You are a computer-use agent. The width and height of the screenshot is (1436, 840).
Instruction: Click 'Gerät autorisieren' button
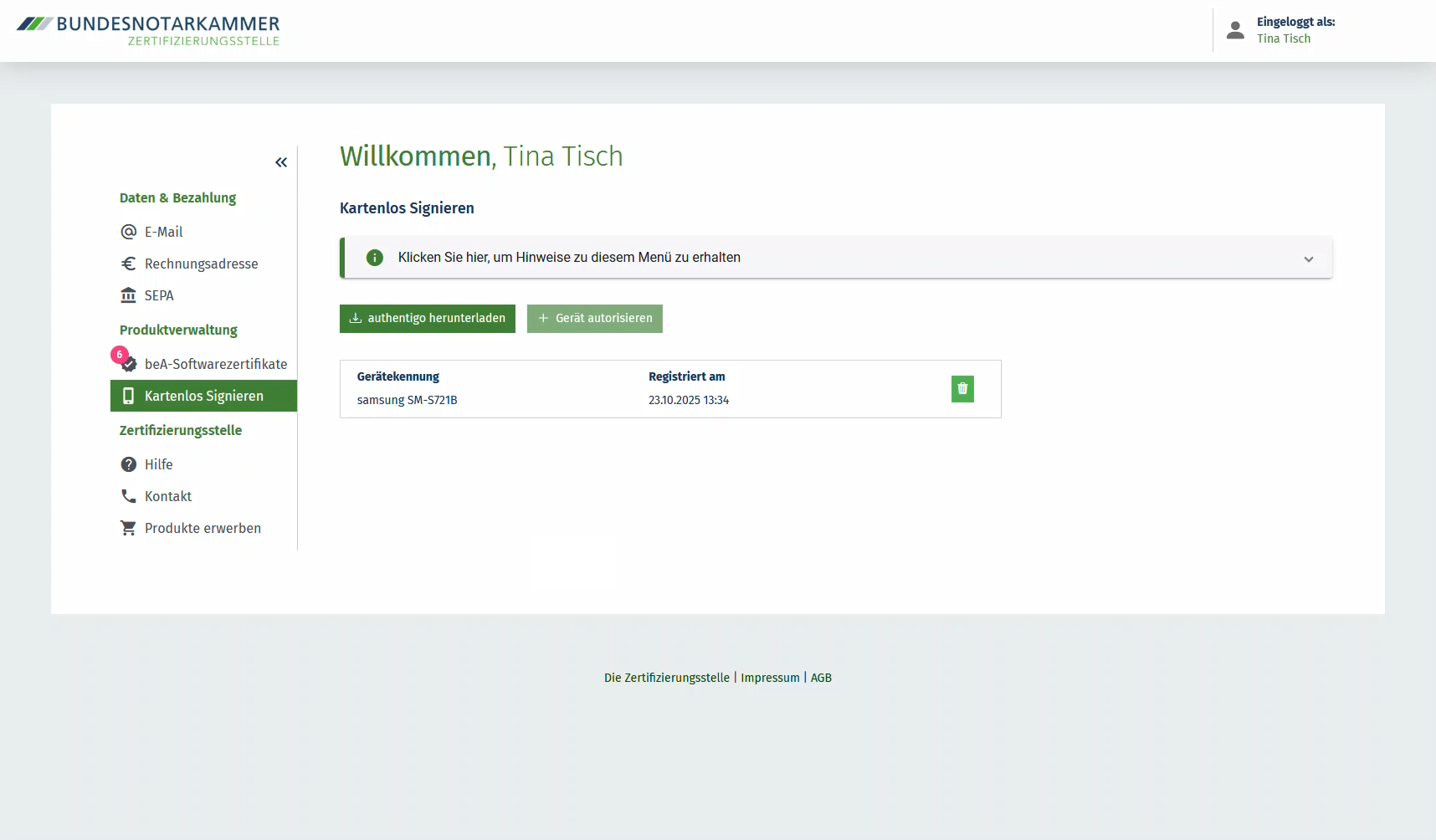594,319
